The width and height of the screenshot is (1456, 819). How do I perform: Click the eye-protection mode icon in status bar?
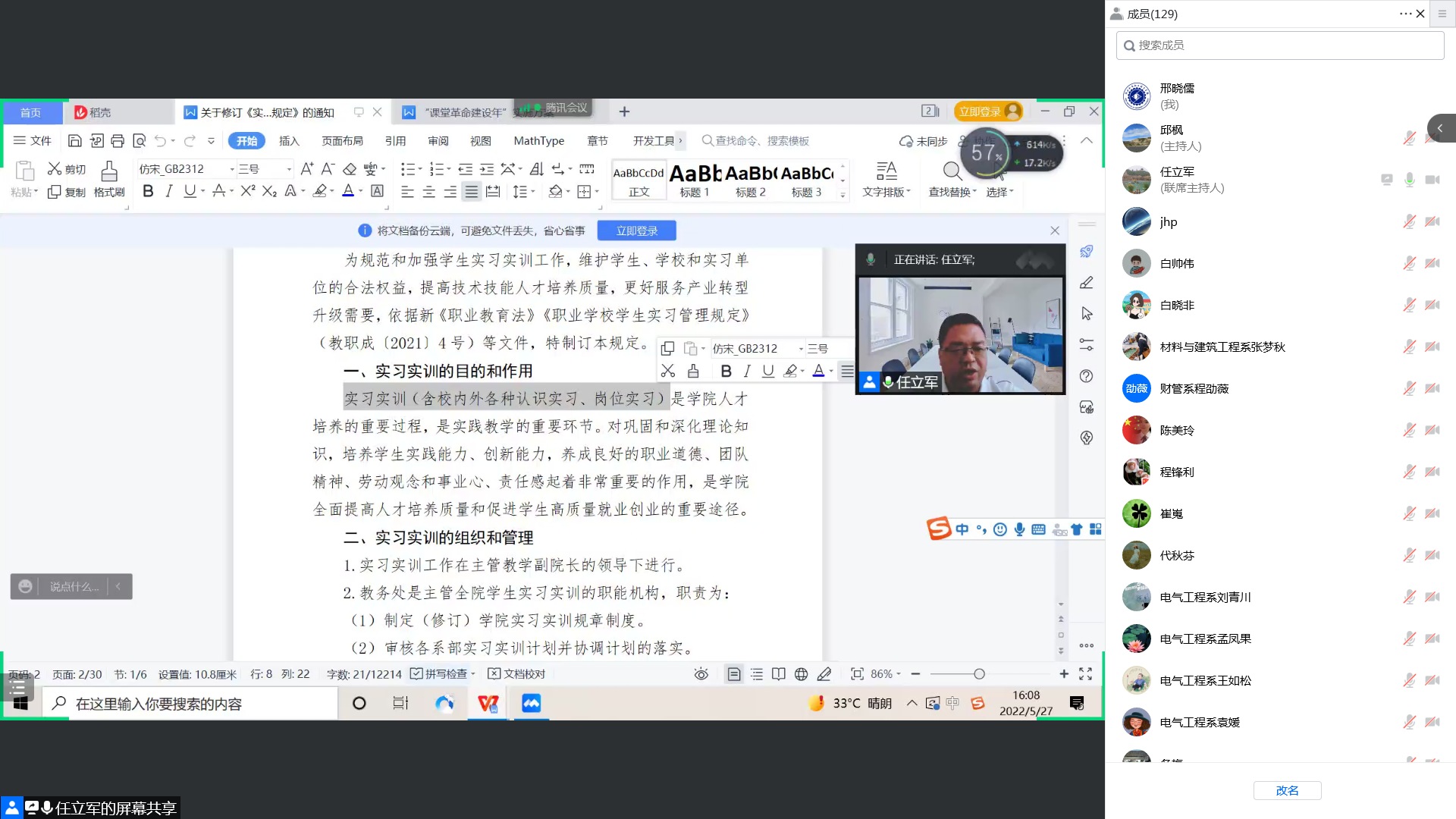701,673
